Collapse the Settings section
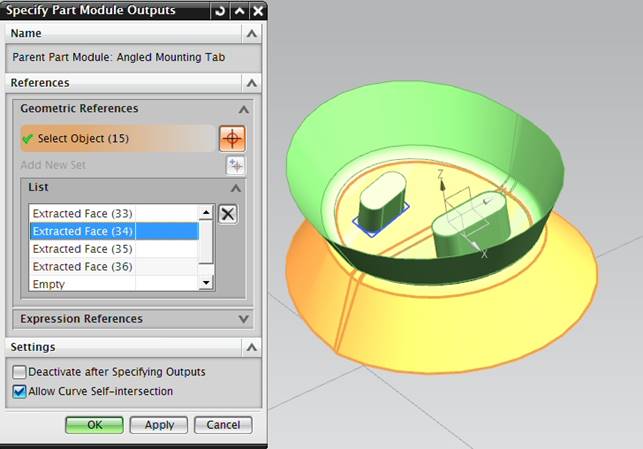Image resolution: width=643 pixels, height=449 pixels. [251, 348]
